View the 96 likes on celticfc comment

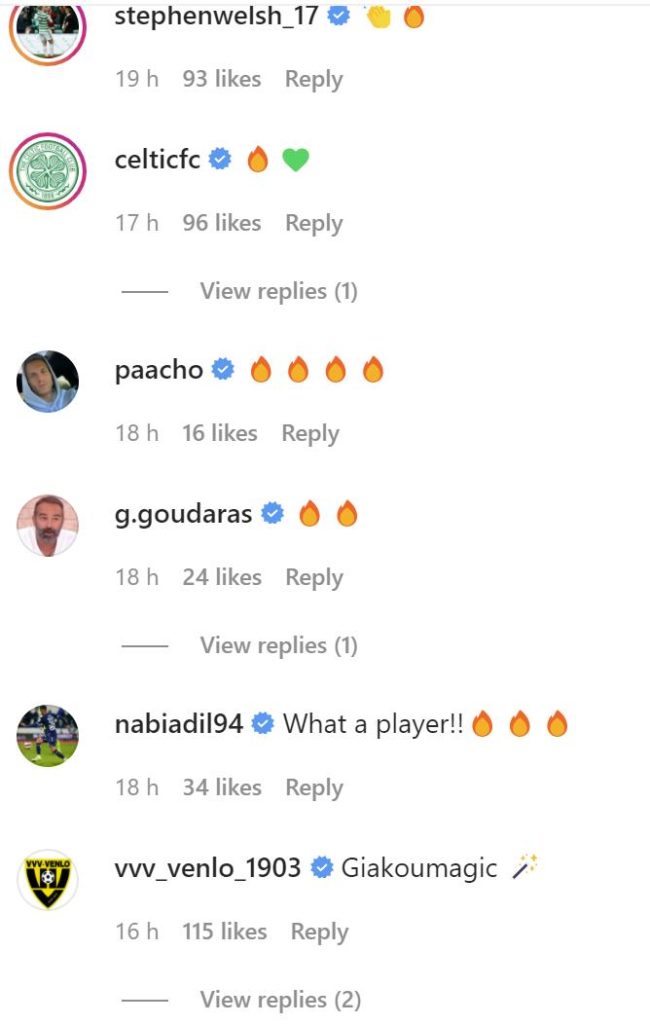pyautogui.click(x=222, y=223)
